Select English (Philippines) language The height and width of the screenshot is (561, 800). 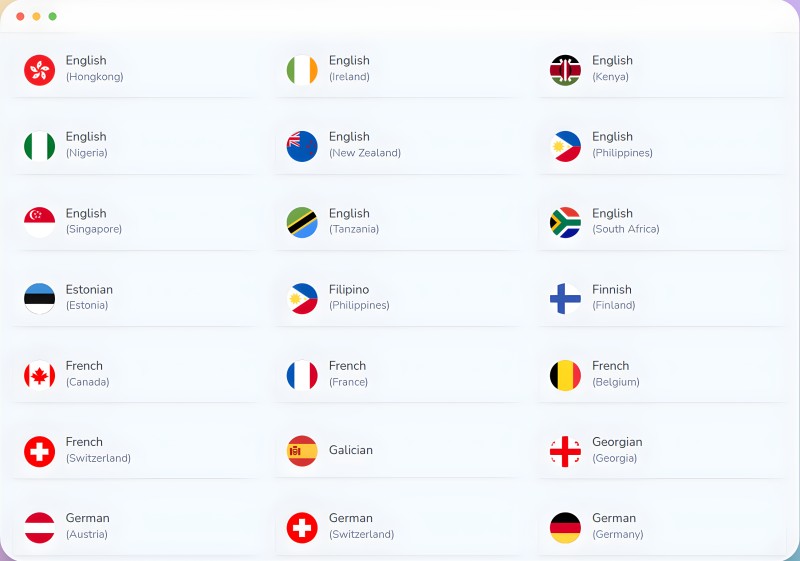click(x=662, y=146)
